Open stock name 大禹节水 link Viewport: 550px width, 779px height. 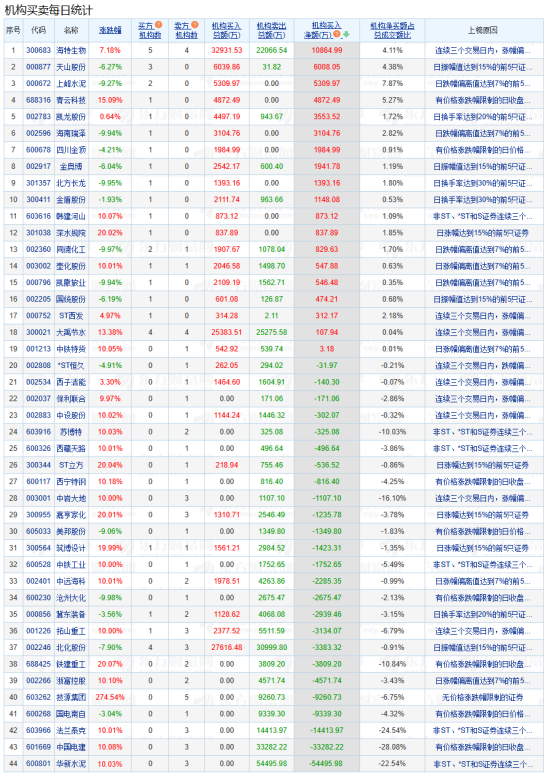click(71, 332)
